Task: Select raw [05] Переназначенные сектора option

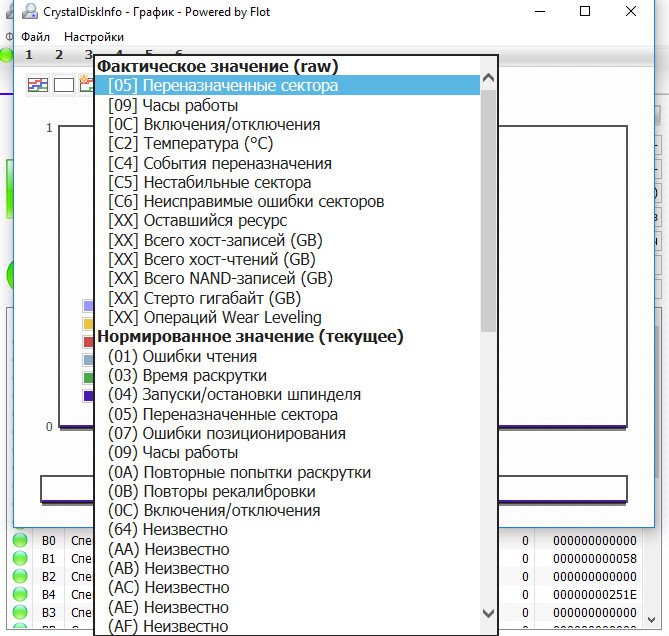Action: [287, 85]
